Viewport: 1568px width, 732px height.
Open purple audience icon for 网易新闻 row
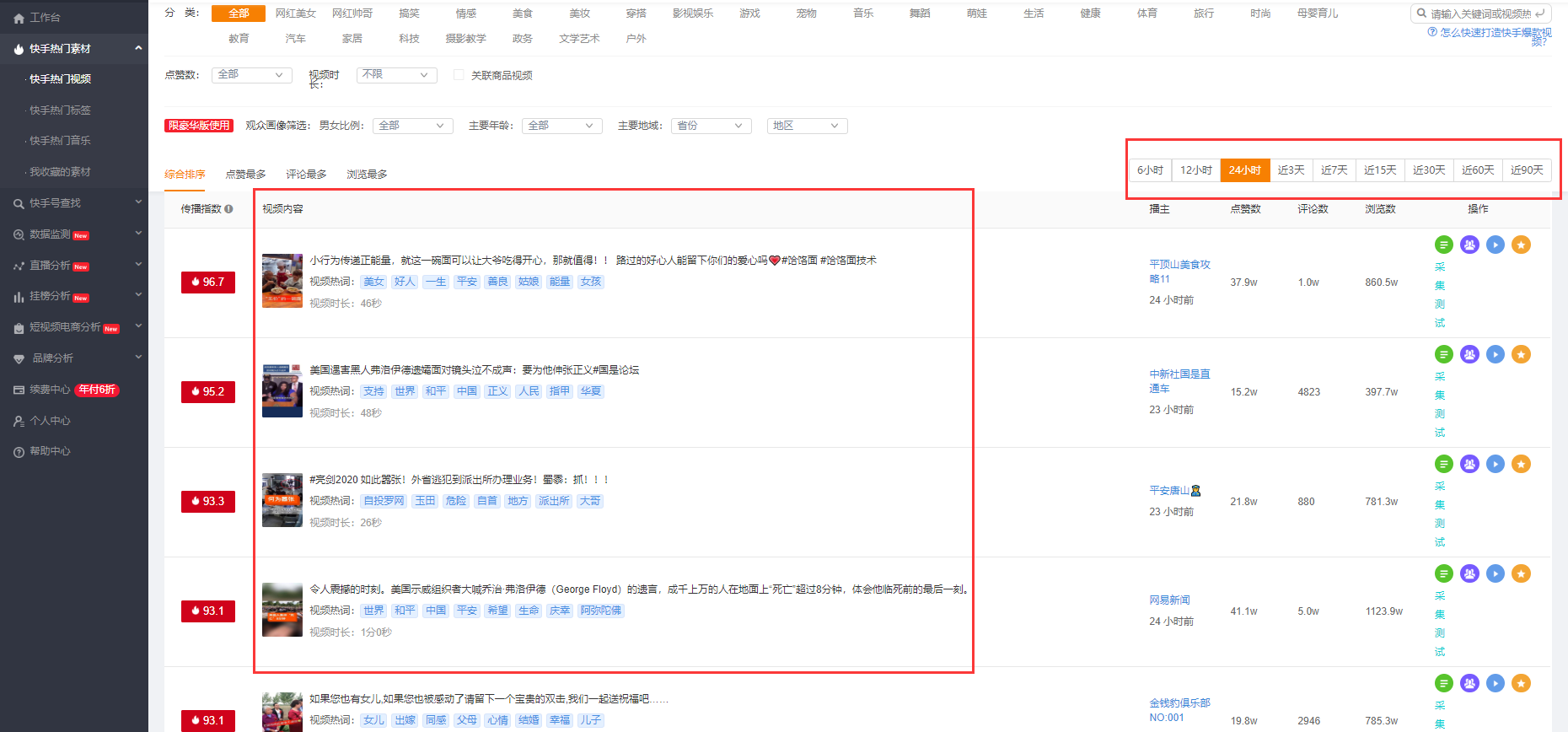1470,573
